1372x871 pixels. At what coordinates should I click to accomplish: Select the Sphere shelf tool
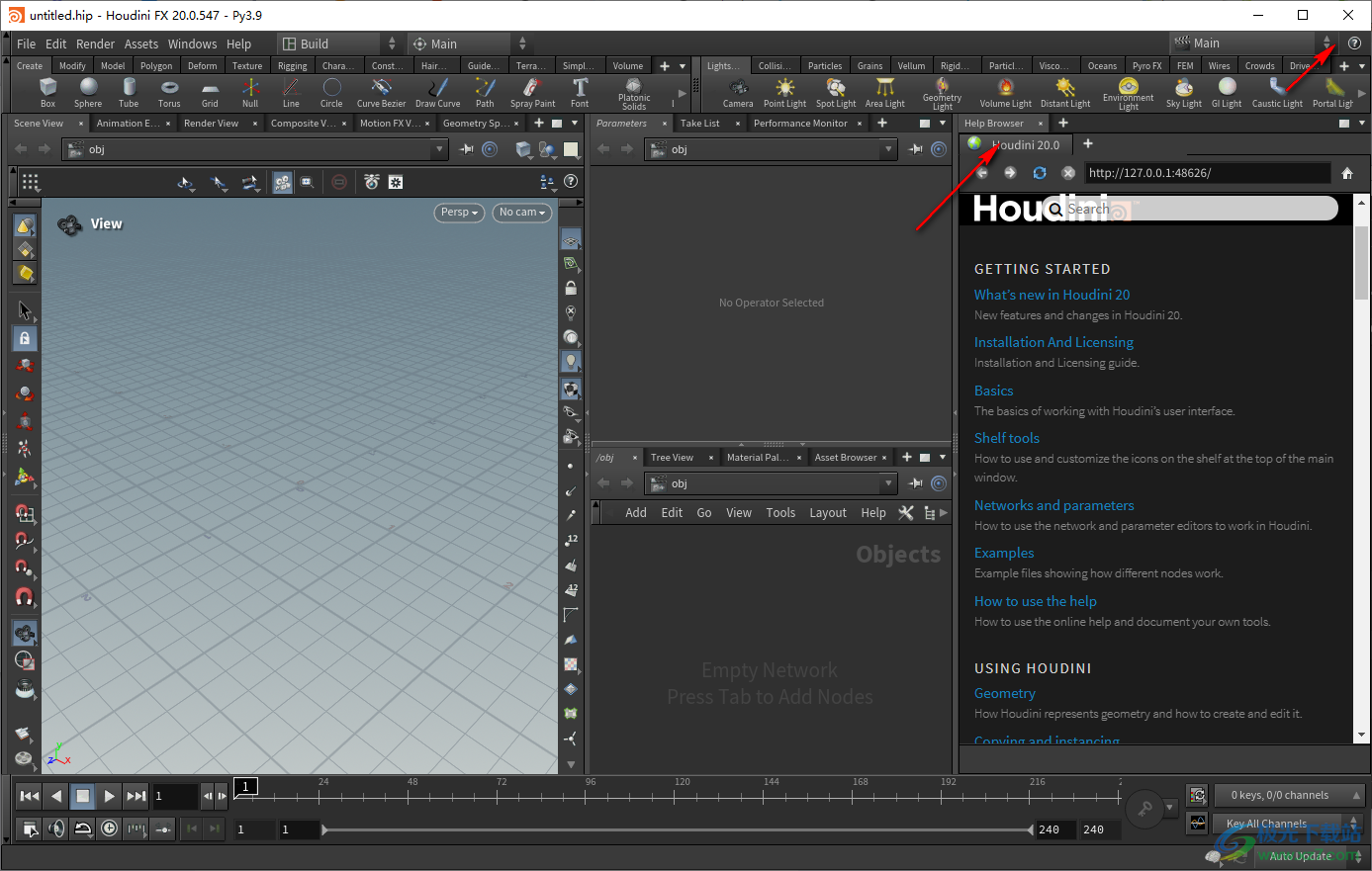coord(88,93)
